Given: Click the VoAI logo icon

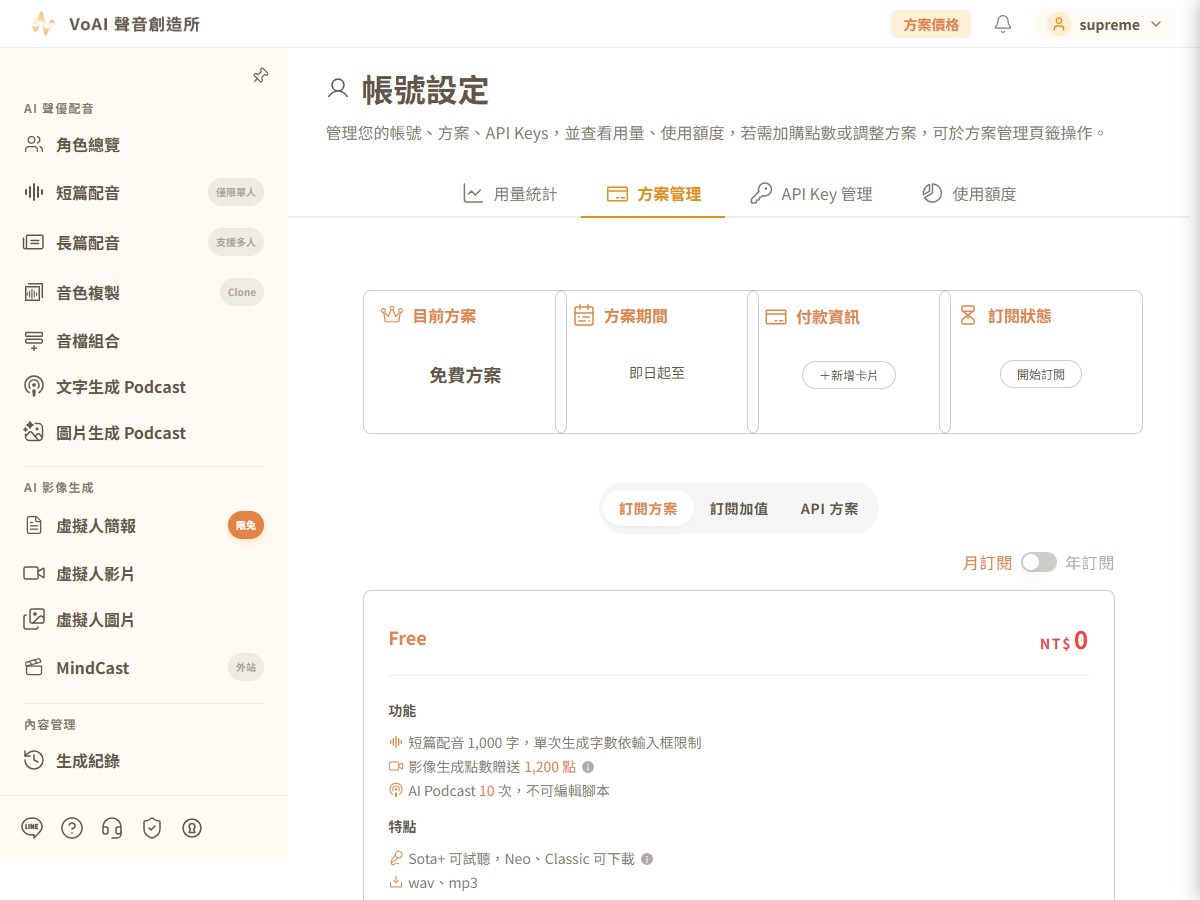Looking at the screenshot, I should point(42,24).
